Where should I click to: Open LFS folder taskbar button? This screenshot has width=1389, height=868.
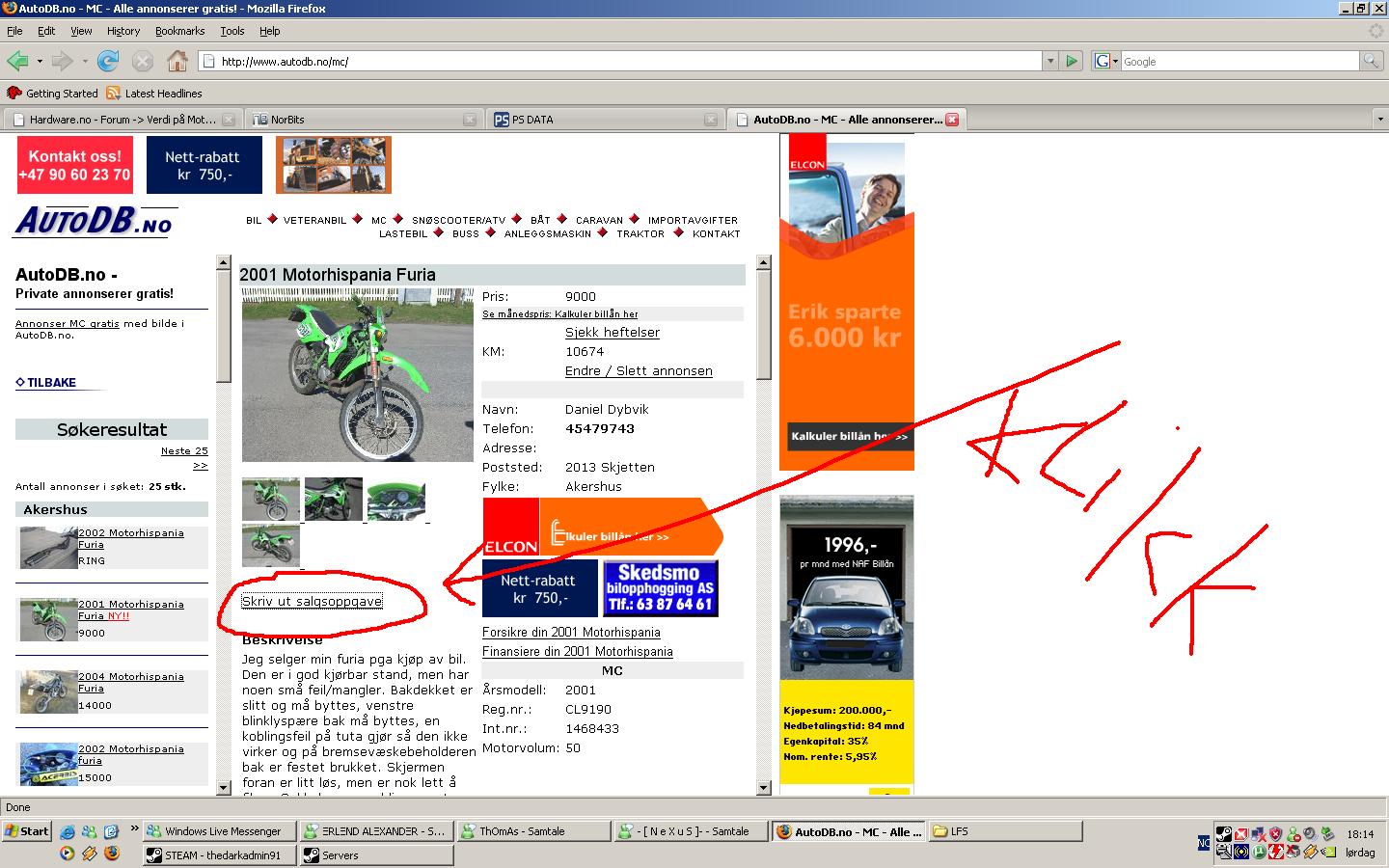[1006, 831]
